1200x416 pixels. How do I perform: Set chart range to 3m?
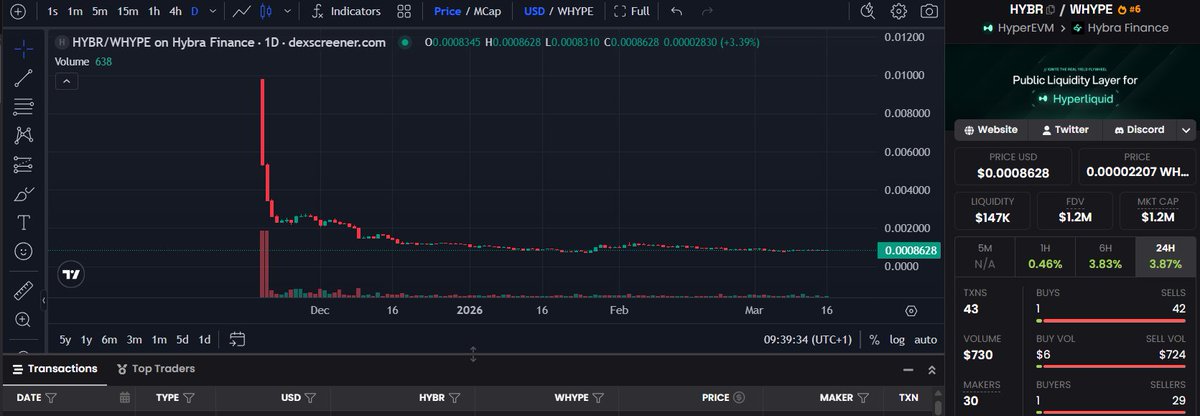pos(134,339)
